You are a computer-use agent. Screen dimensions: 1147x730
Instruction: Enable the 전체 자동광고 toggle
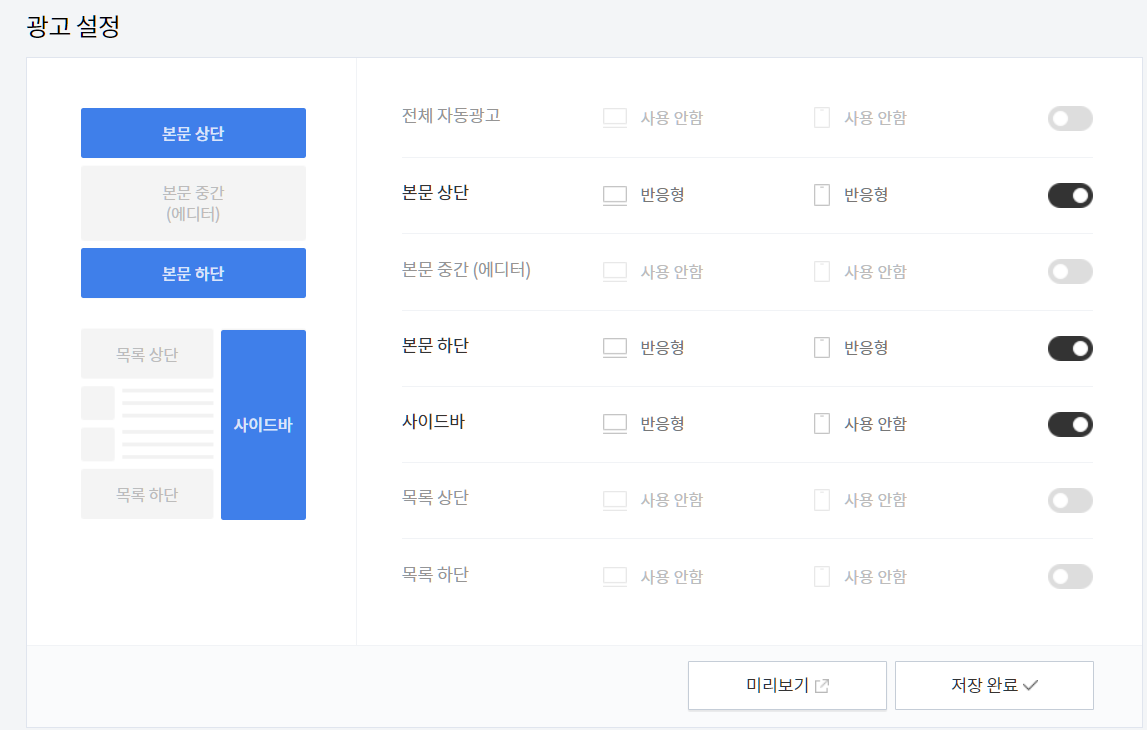pos(1069,117)
